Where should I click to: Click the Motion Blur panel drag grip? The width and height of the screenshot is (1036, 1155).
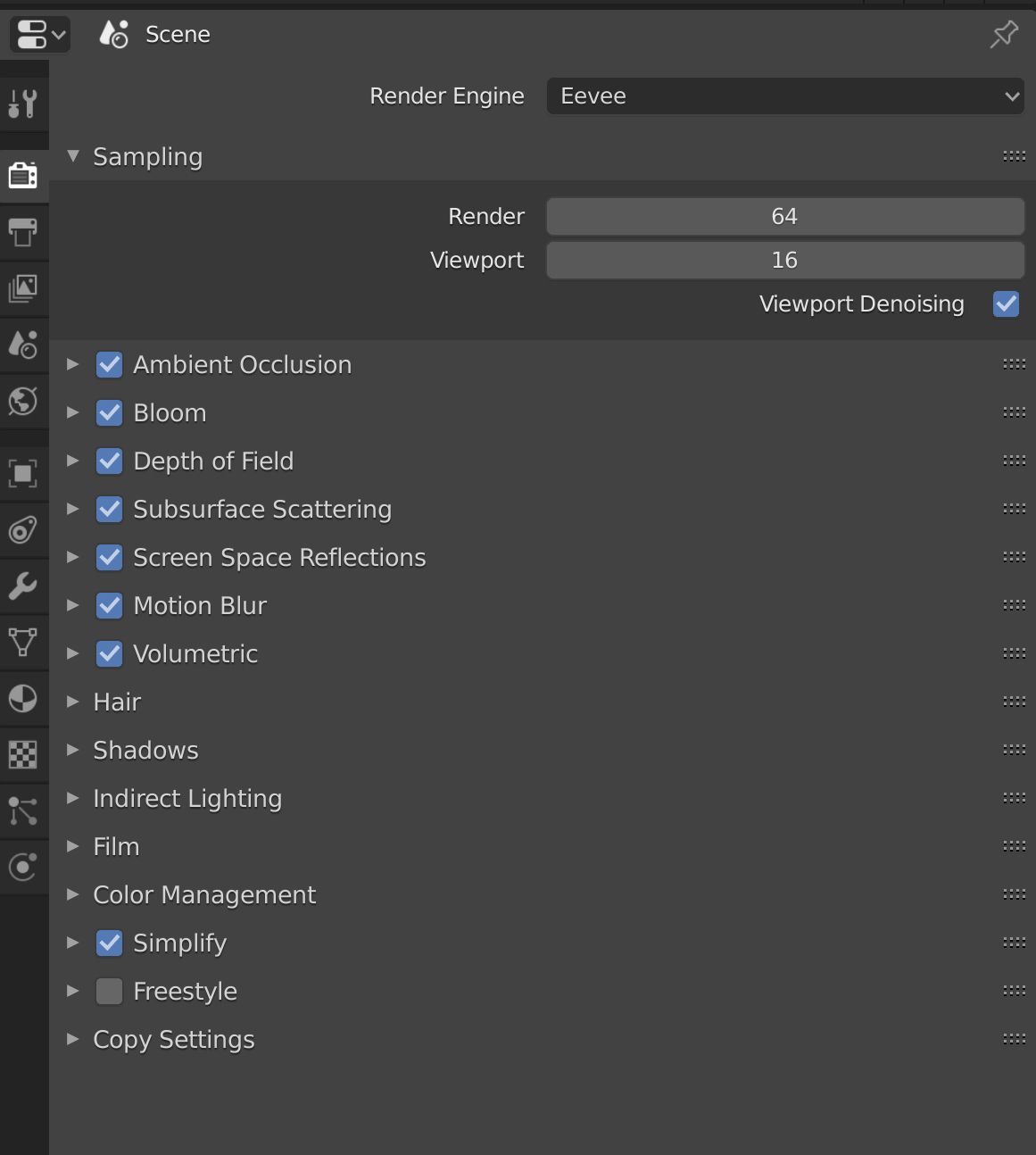(x=1015, y=605)
